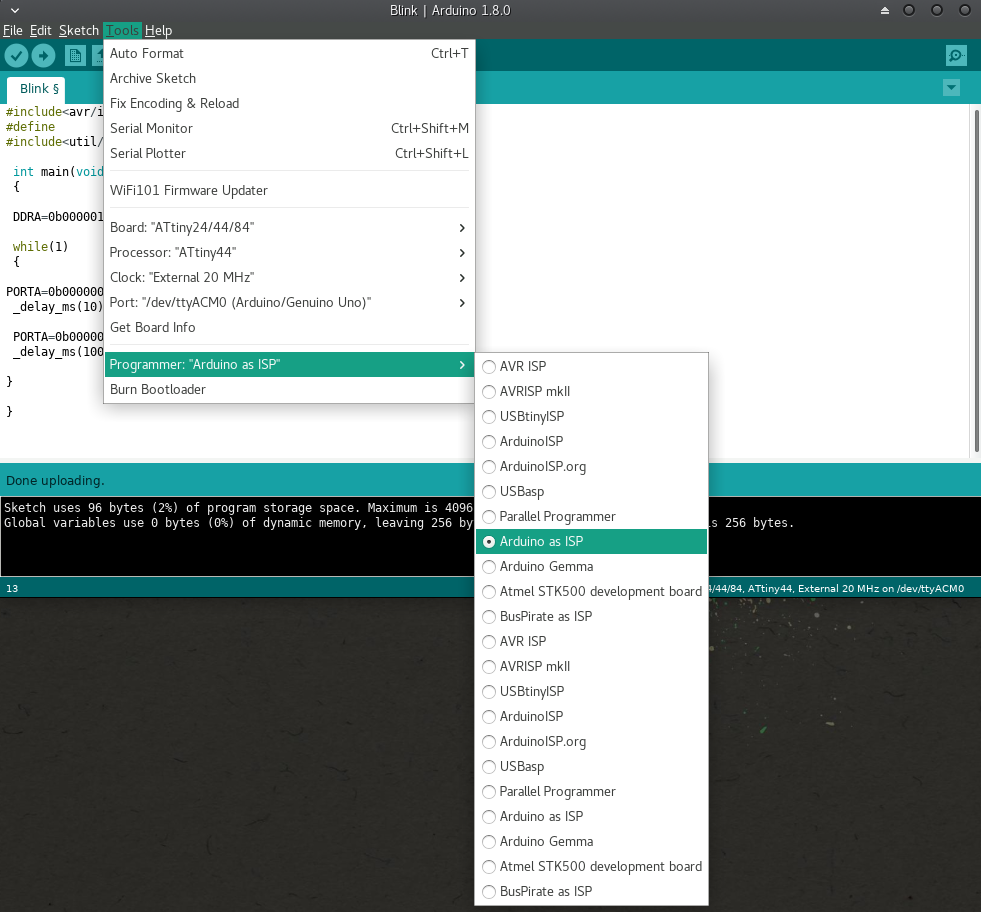Click line number 13 in status bar
This screenshot has height=912, width=981.
coord(12,589)
